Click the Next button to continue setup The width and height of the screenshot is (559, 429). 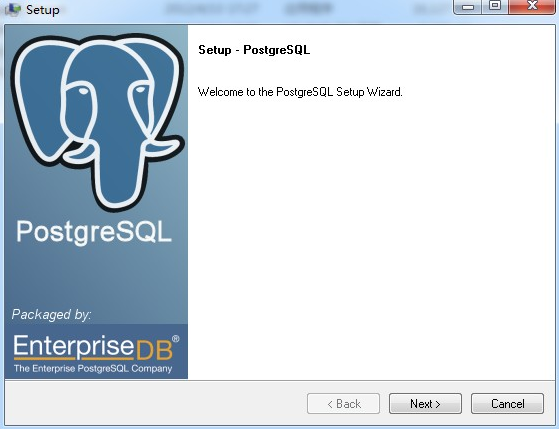(425, 404)
